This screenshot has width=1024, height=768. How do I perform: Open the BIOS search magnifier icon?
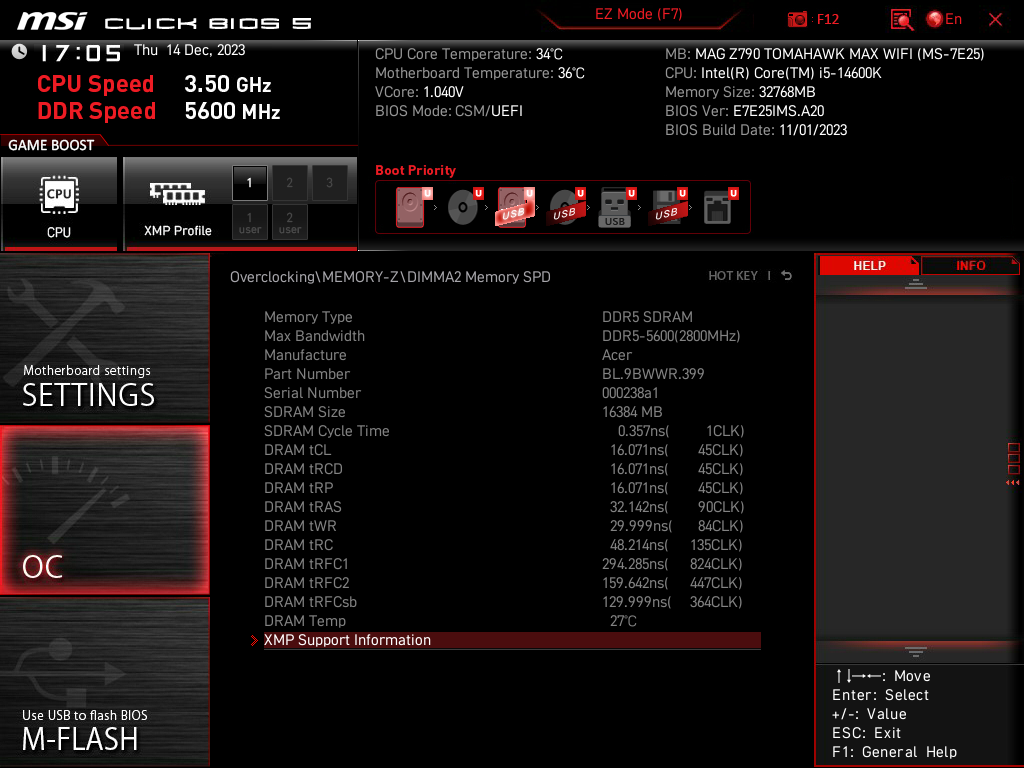coord(901,20)
